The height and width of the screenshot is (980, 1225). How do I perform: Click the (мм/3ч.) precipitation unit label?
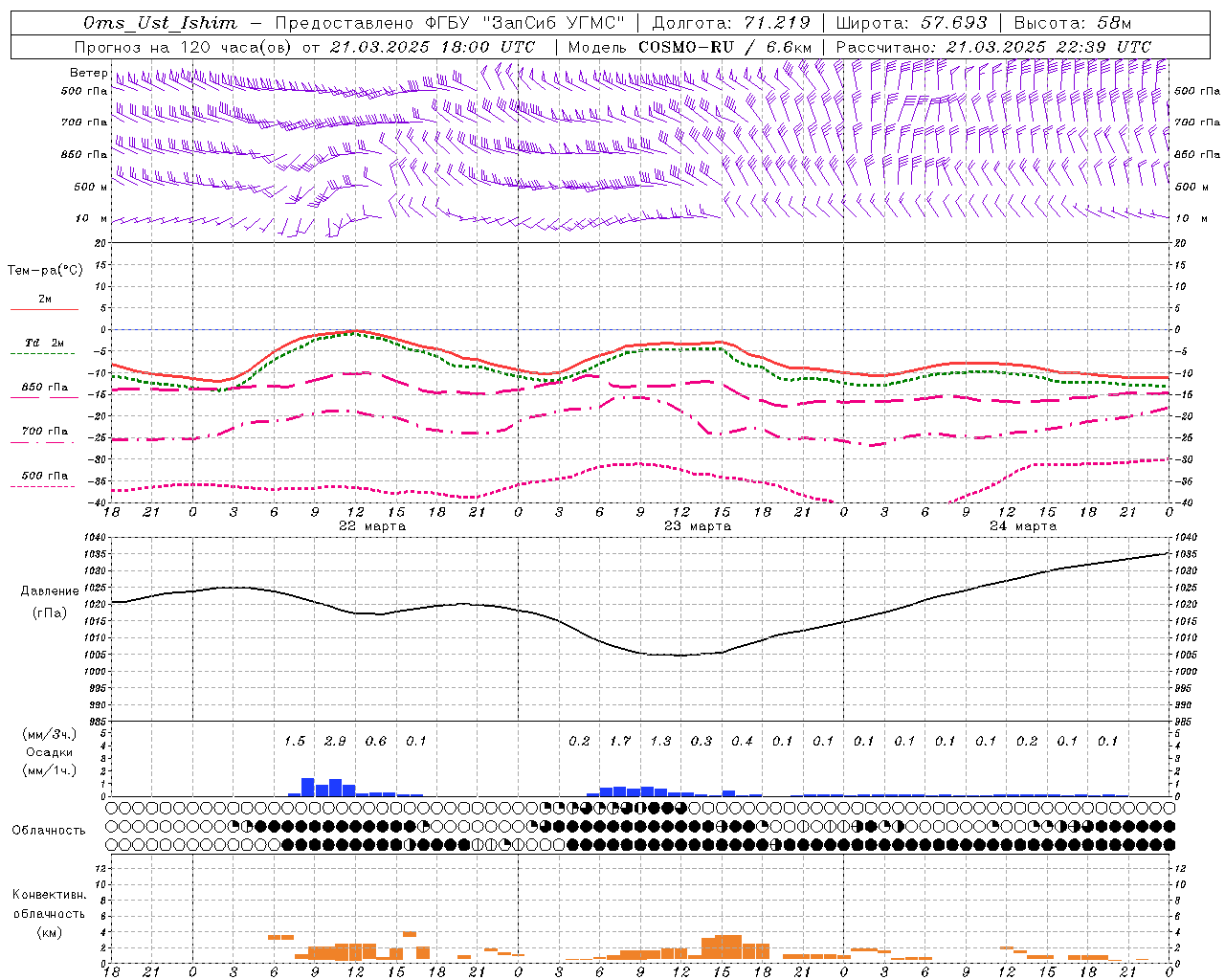coord(51,734)
